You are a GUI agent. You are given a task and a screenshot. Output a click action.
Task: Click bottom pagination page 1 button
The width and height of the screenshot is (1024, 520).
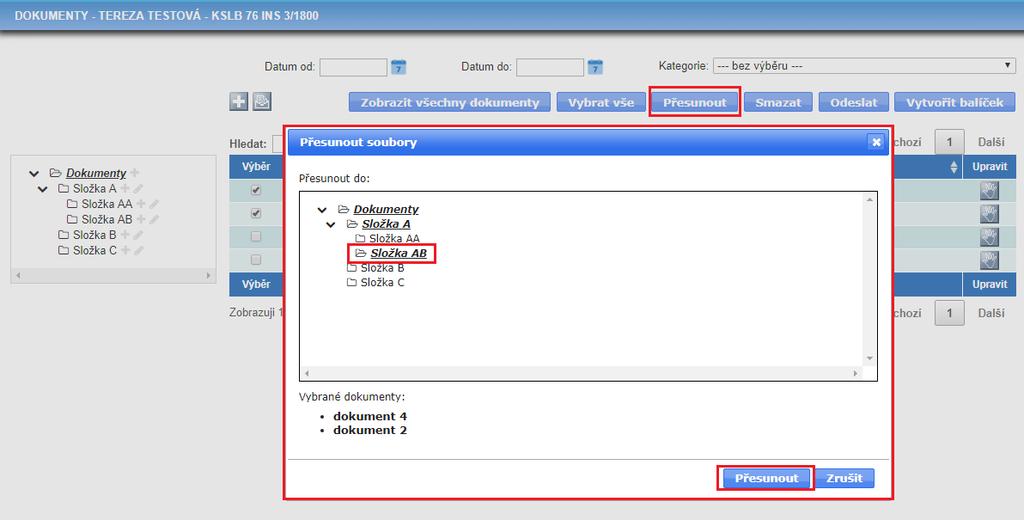(950, 313)
